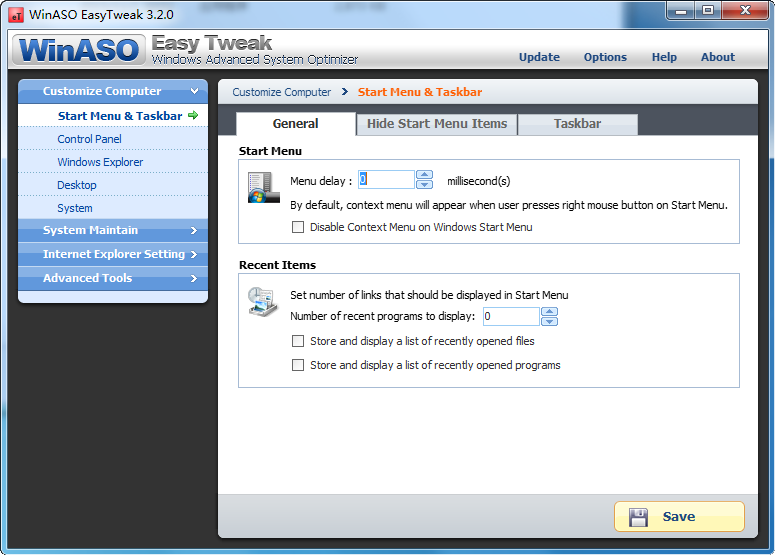
Task: Open the Update menu
Action: 539,57
